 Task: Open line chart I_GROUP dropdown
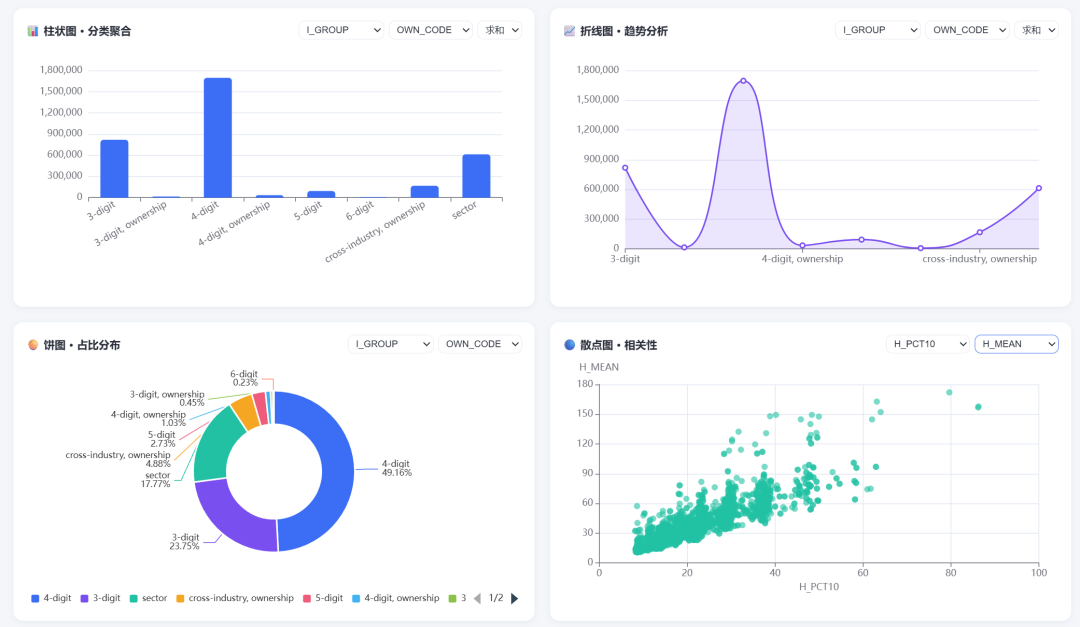[878, 30]
